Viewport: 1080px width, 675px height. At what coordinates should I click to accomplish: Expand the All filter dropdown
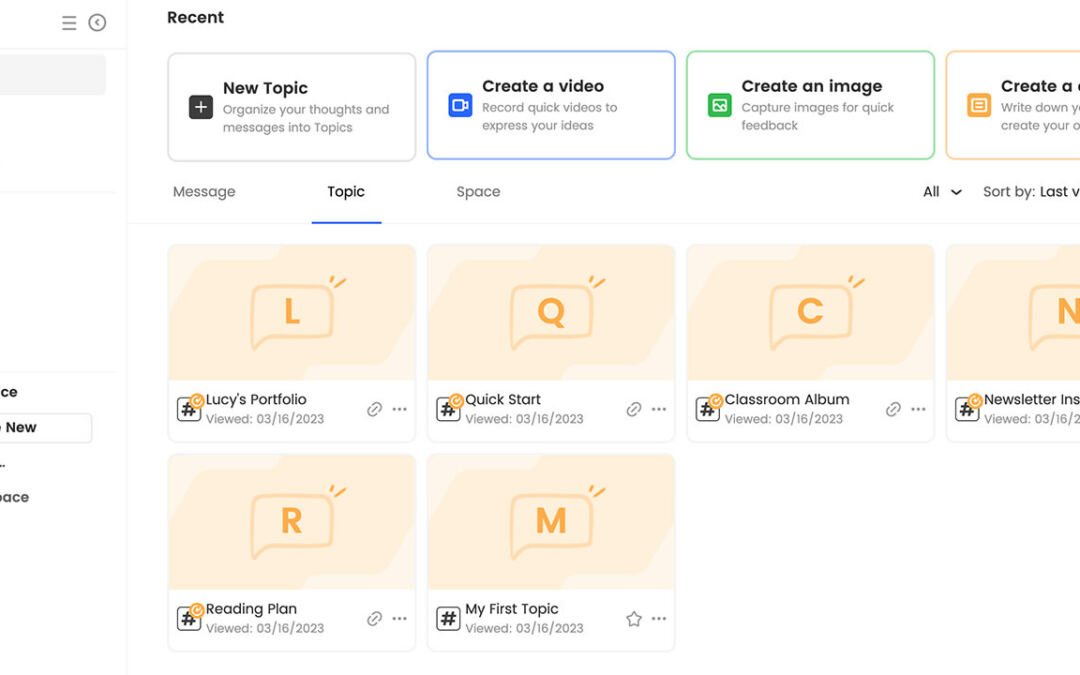click(942, 192)
